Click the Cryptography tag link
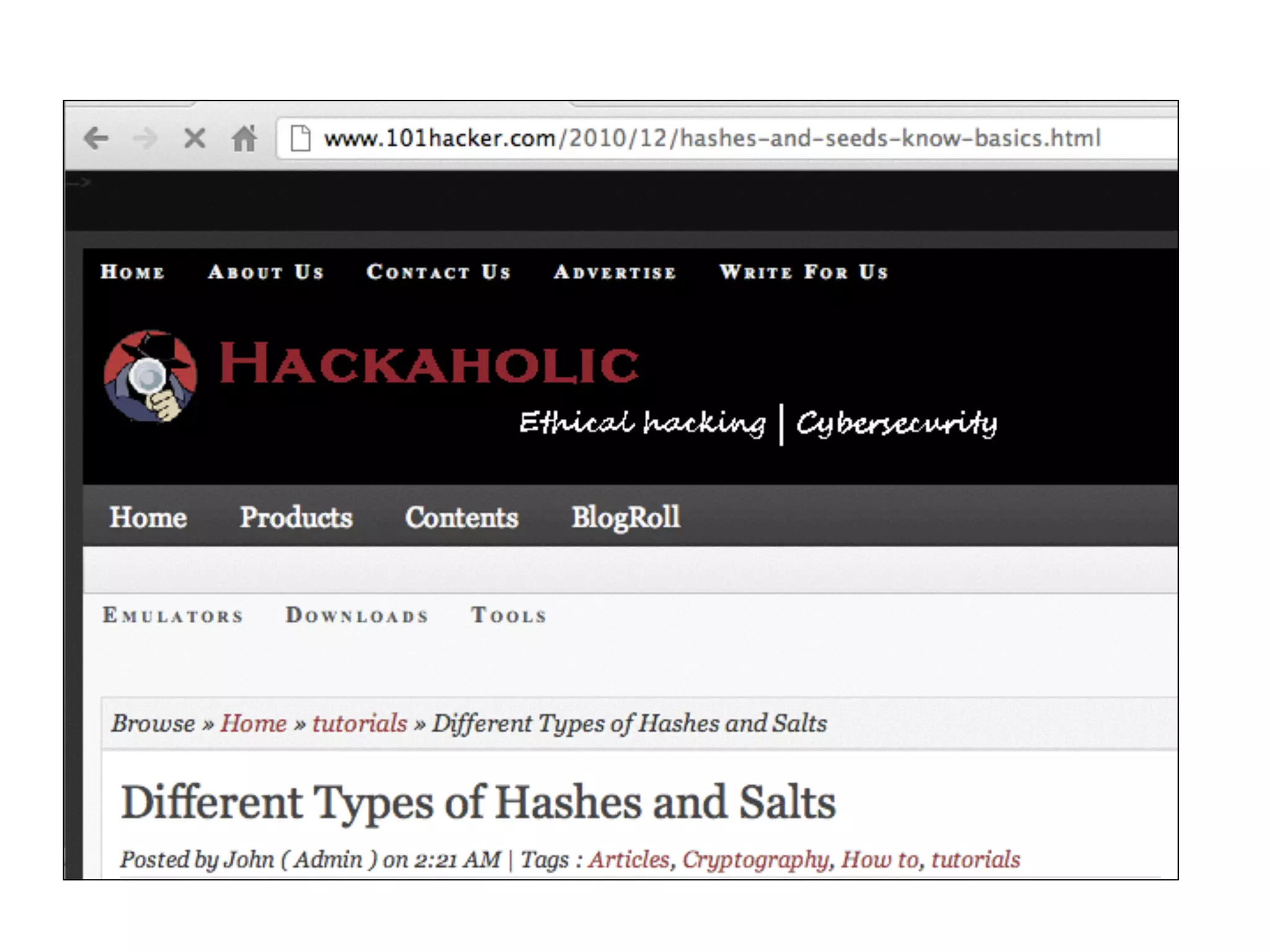Image resolution: width=1270 pixels, height=952 pixels. pyautogui.click(x=755, y=860)
